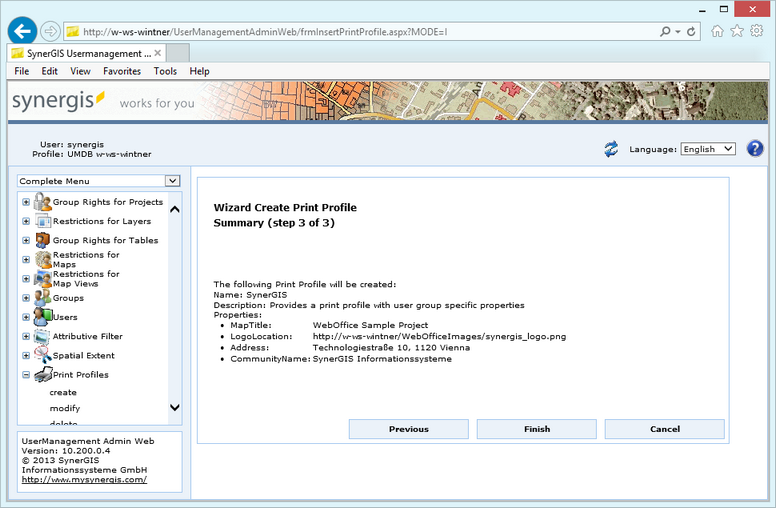Click the browser Back arrow button
776x508 pixels.
pos(22,31)
